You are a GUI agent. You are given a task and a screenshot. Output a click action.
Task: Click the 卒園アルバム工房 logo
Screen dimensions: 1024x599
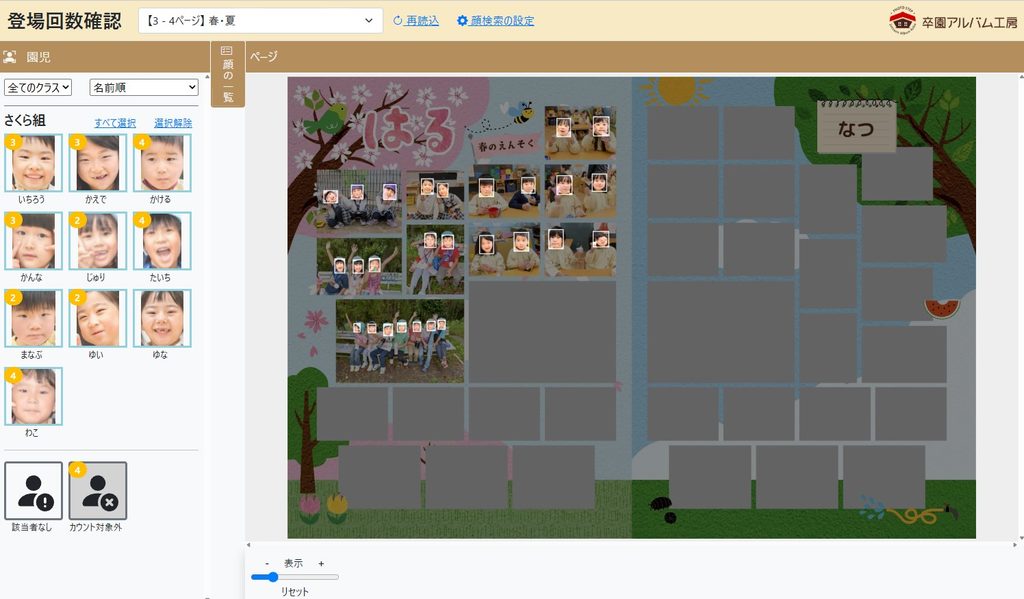click(x=953, y=22)
